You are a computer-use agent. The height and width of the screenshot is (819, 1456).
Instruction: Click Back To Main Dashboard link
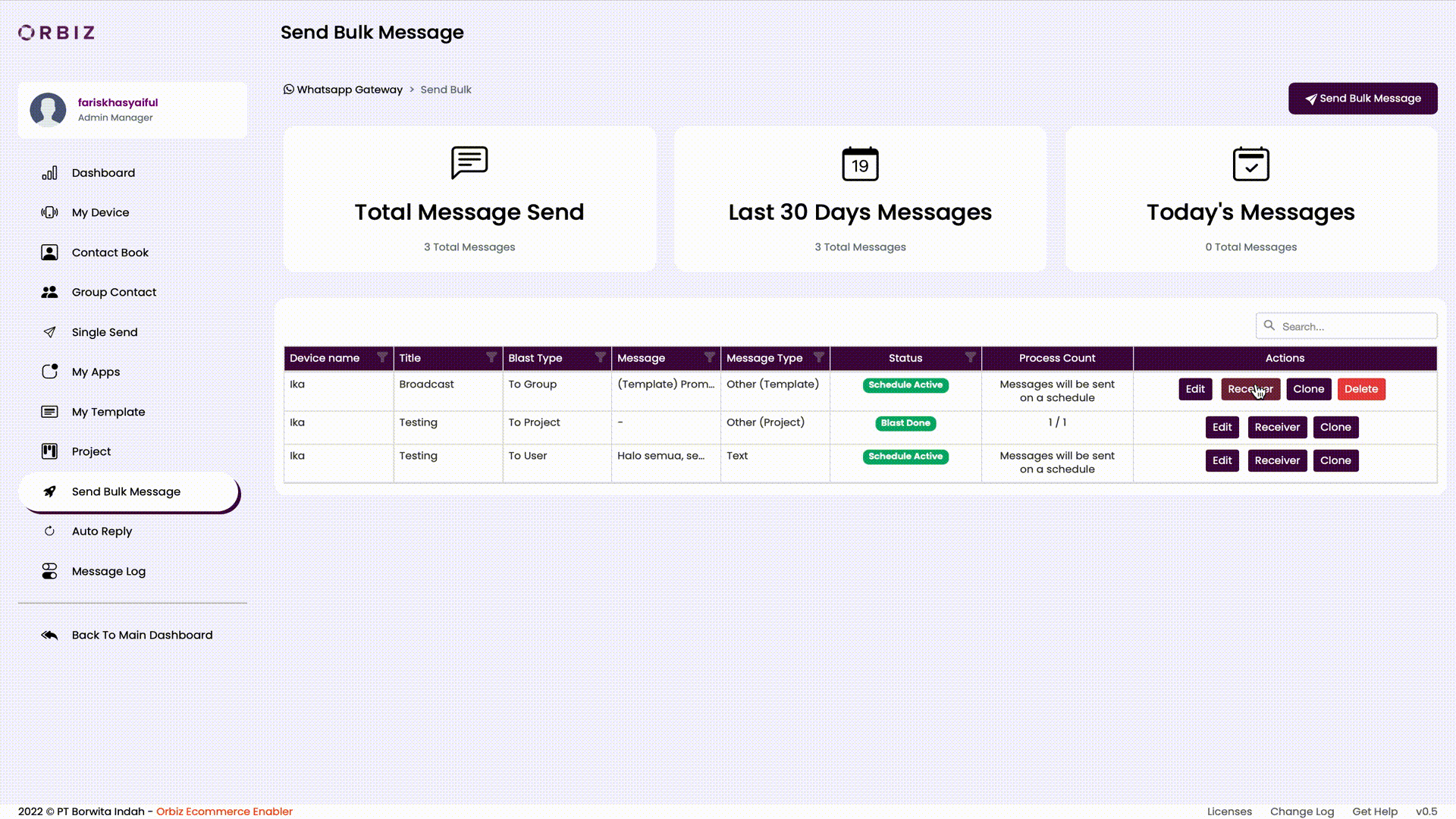[x=142, y=634]
